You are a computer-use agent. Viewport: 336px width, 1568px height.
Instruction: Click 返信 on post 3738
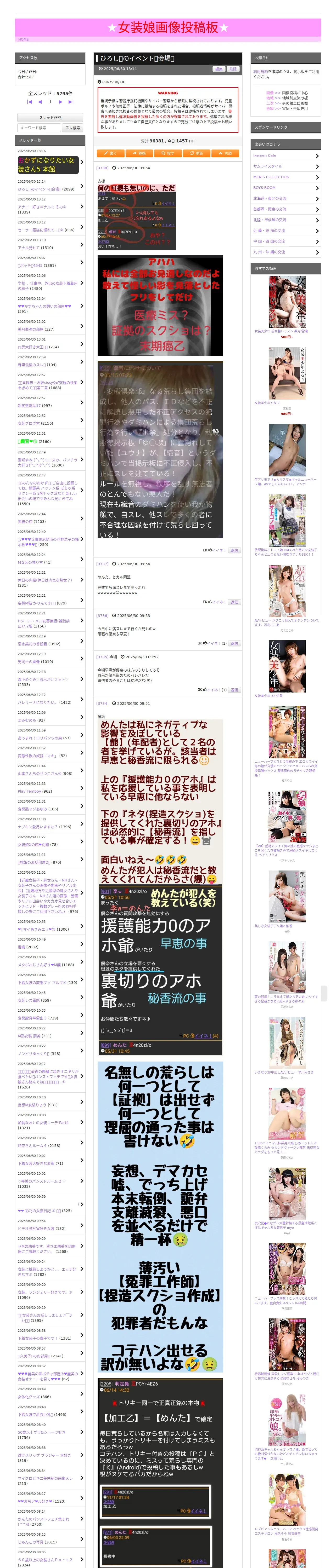(x=234, y=550)
